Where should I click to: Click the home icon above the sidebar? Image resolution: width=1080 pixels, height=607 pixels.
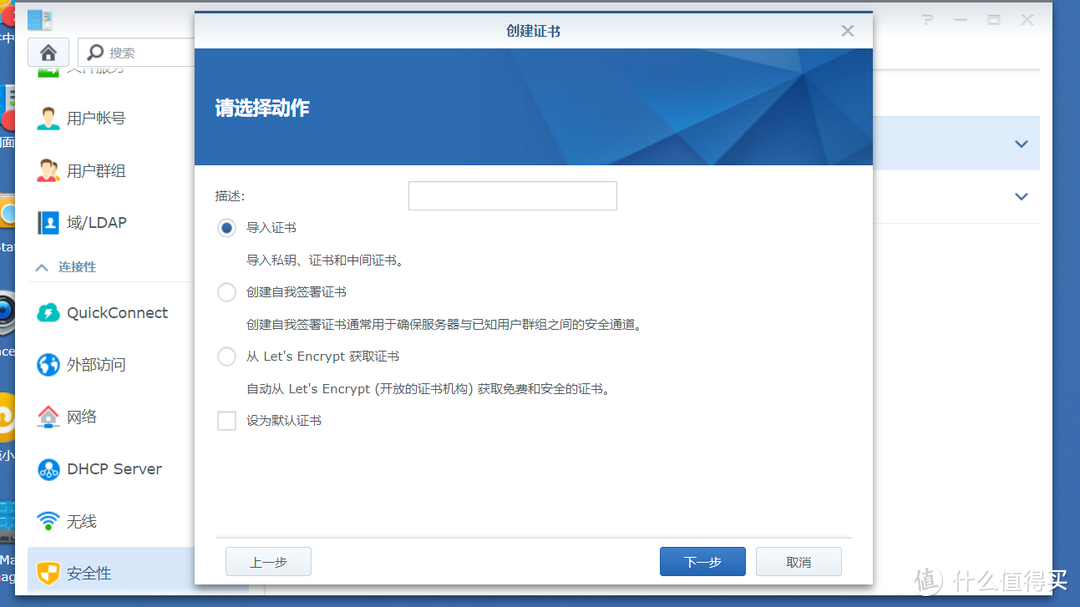click(x=48, y=51)
